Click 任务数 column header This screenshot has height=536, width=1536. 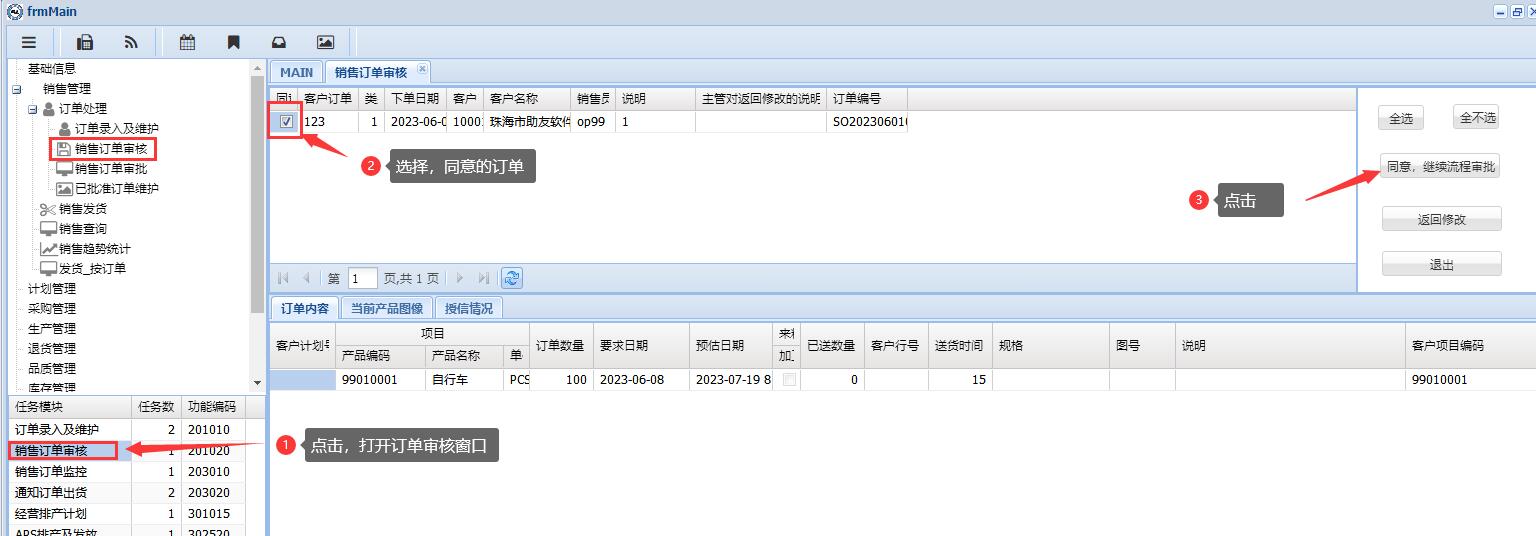coord(156,407)
